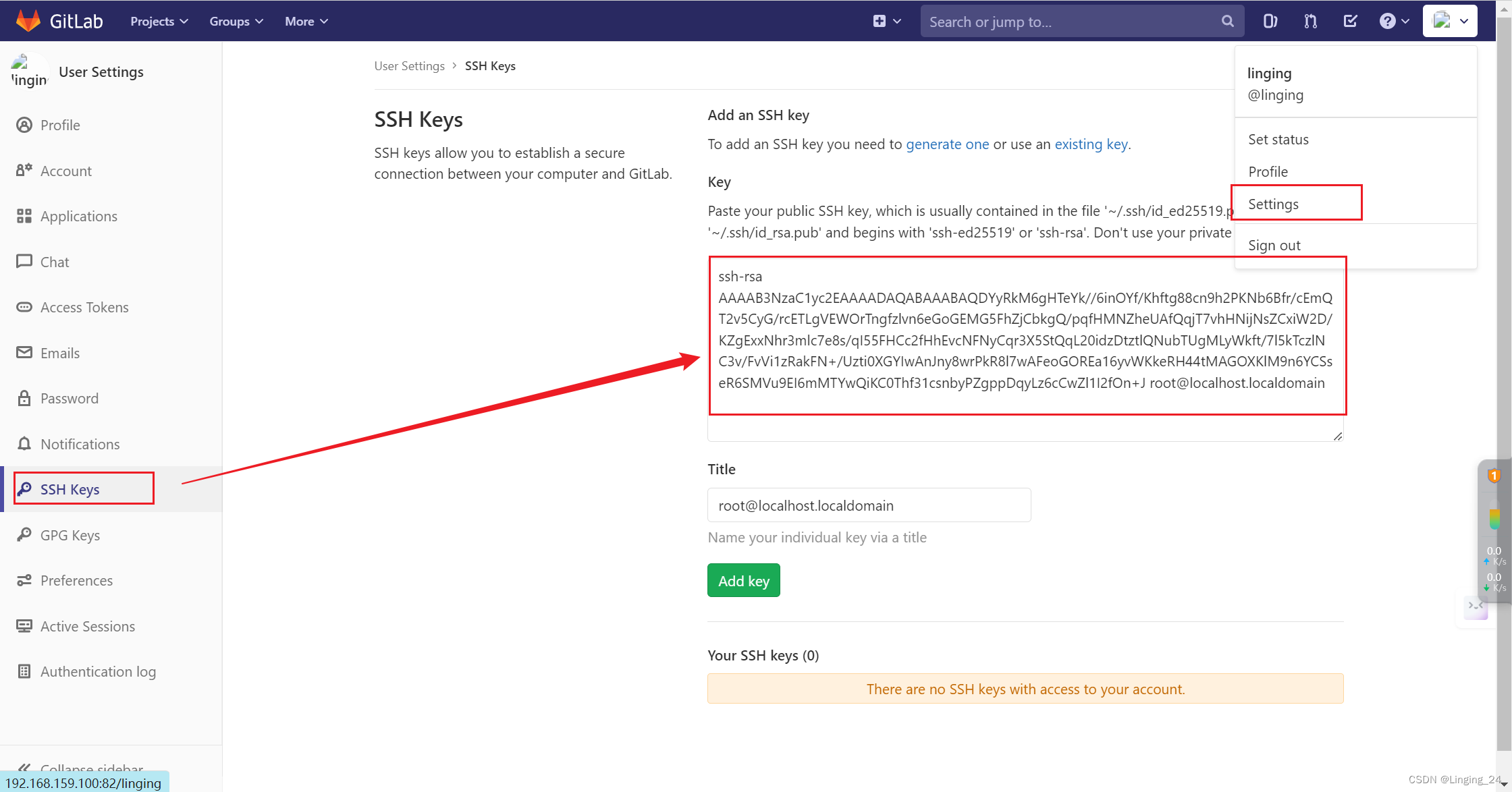Open Preferences in the sidebar

tap(77, 580)
